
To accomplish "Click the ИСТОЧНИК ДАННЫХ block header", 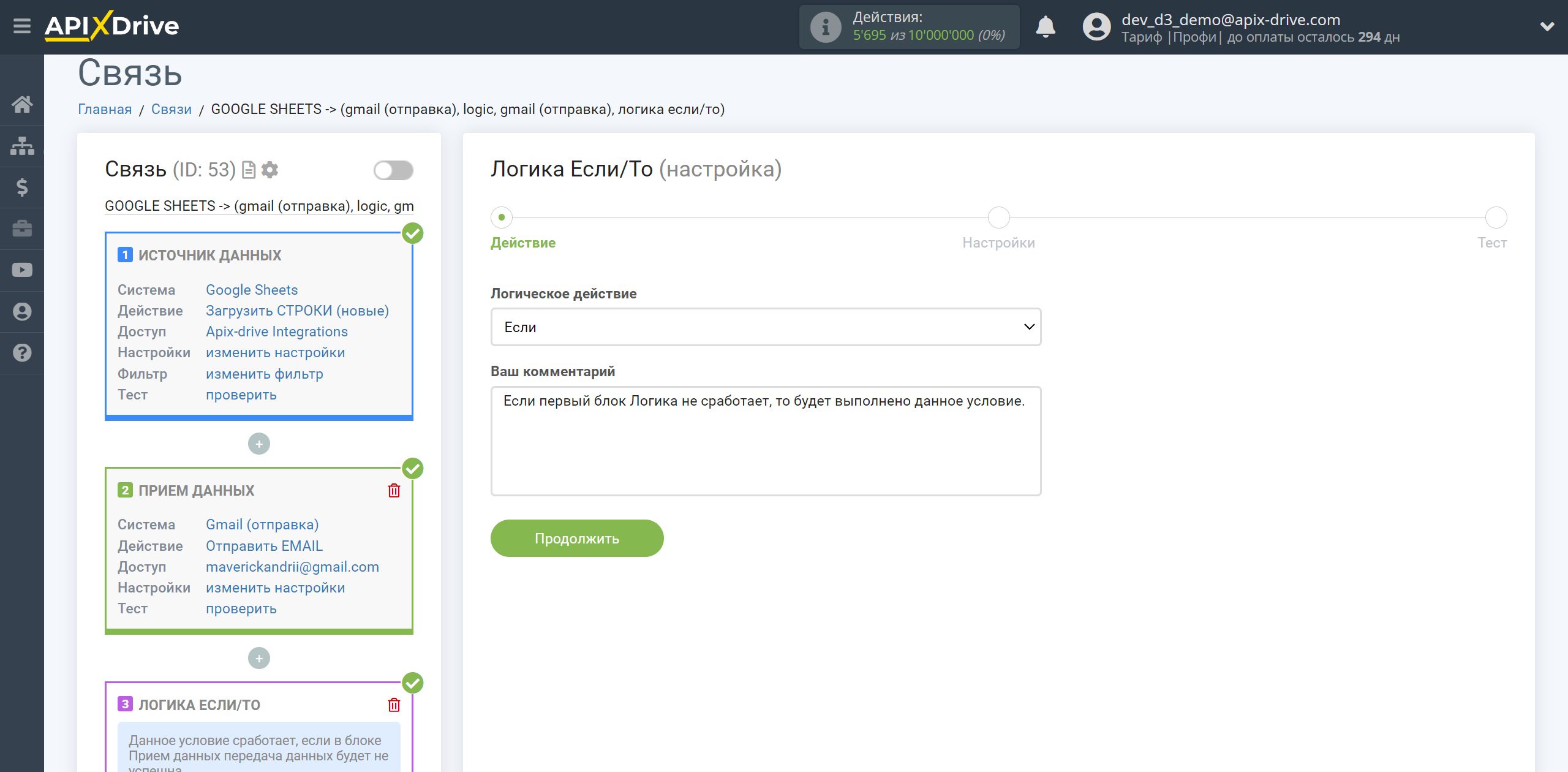I will (209, 255).
